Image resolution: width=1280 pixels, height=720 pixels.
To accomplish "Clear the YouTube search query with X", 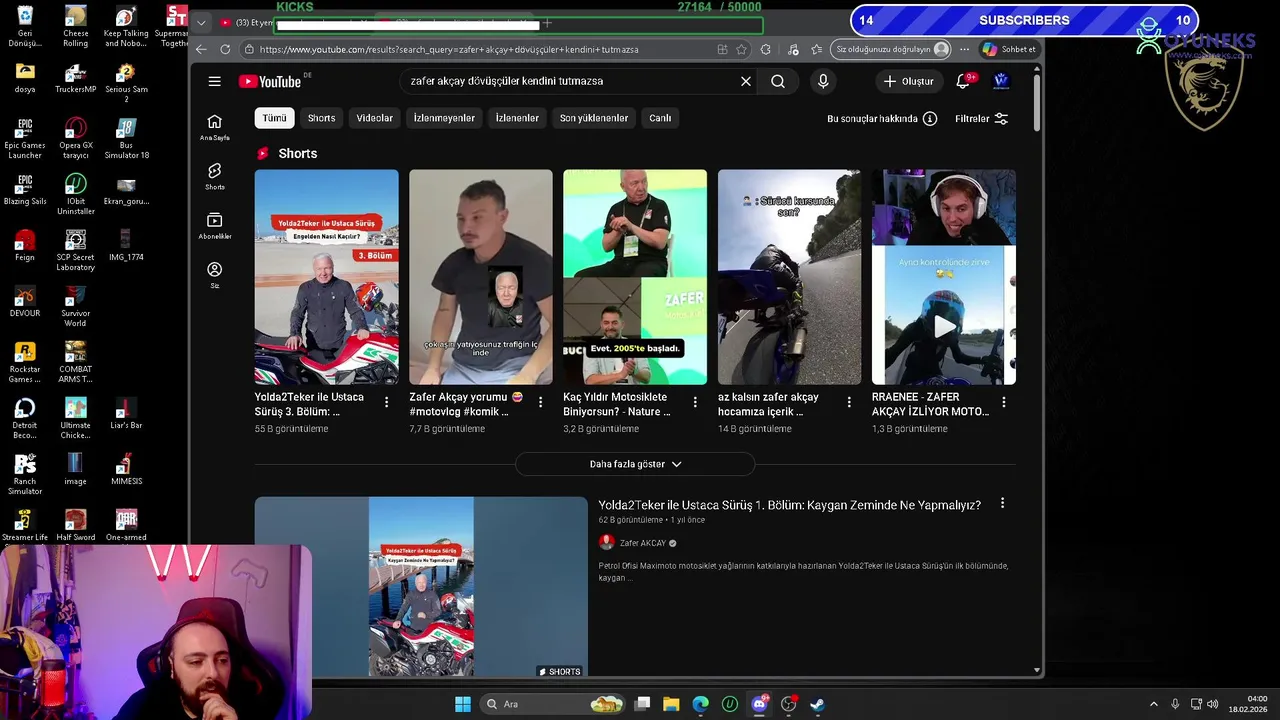I will pos(745,81).
